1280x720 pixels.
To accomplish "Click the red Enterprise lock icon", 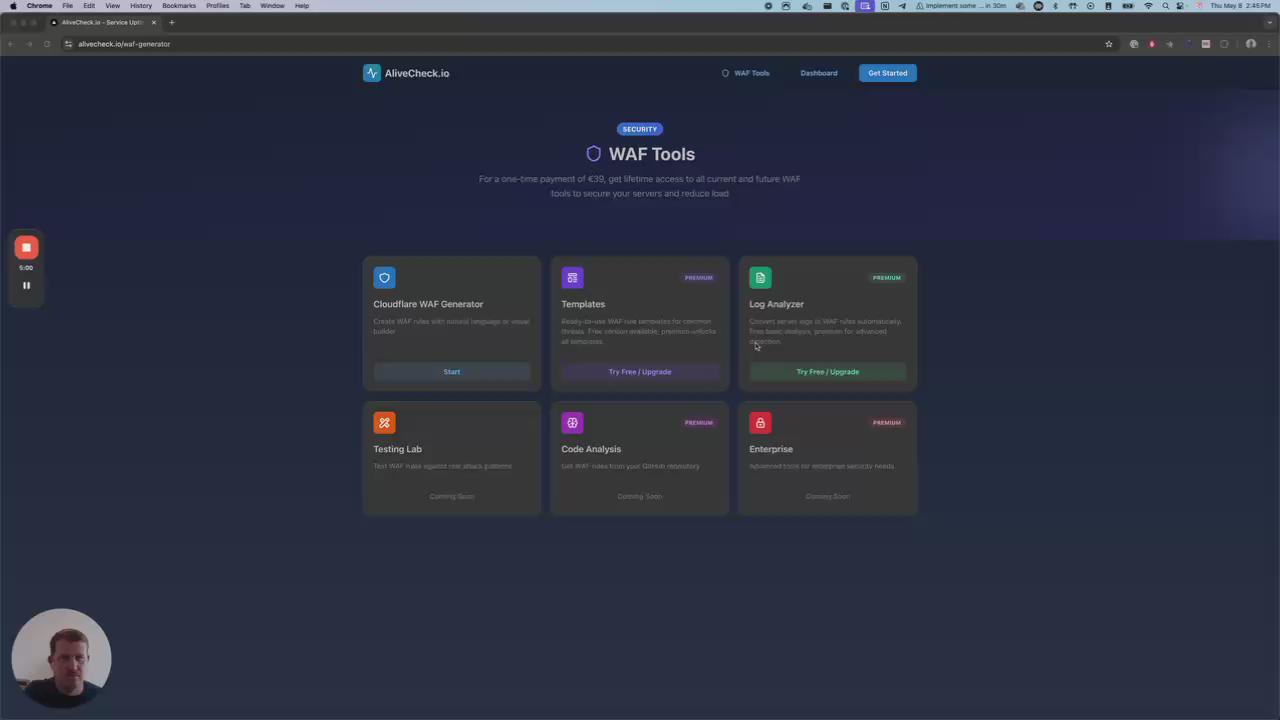I will [760, 423].
